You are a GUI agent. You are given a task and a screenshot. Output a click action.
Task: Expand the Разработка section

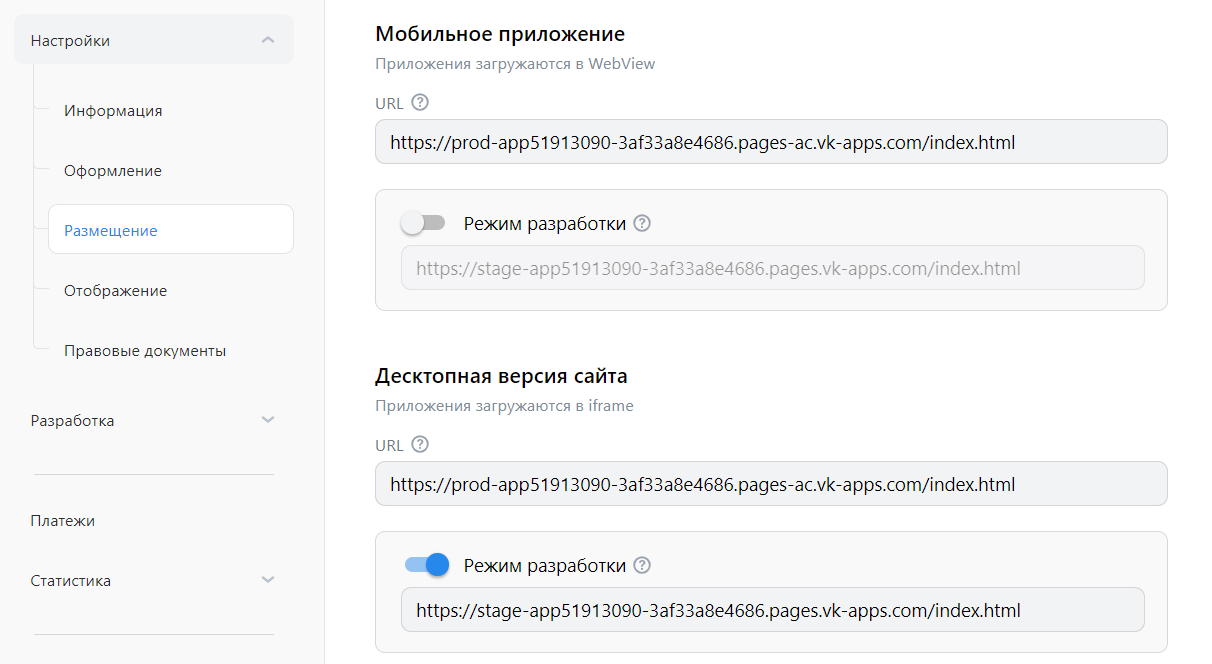[x=268, y=420]
